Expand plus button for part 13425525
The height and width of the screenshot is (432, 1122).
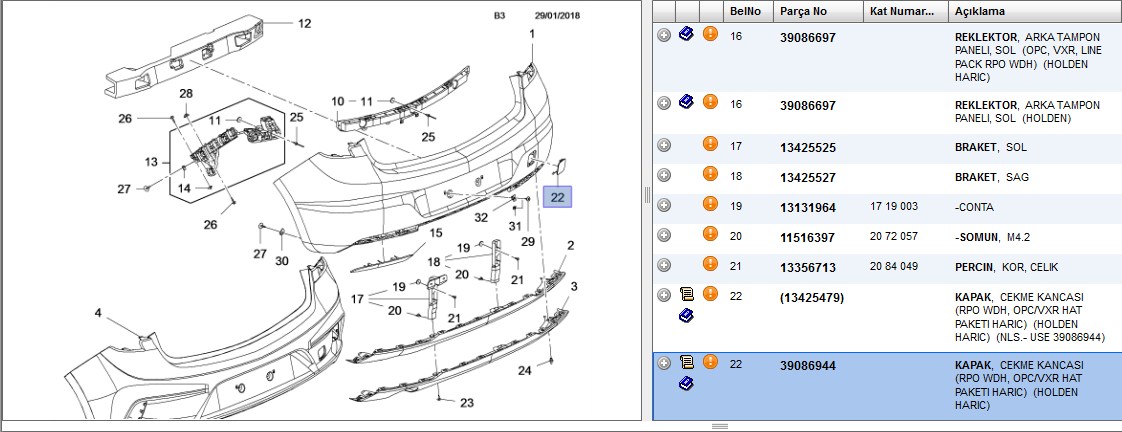click(664, 146)
